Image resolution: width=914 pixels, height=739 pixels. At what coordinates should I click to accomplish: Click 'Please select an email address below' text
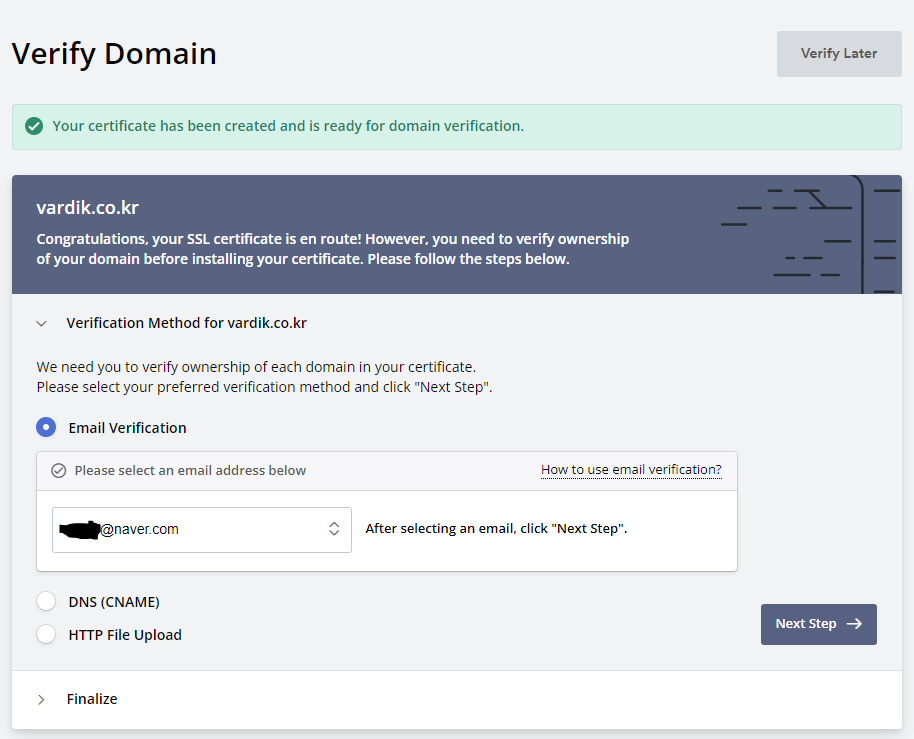tap(190, 470)
